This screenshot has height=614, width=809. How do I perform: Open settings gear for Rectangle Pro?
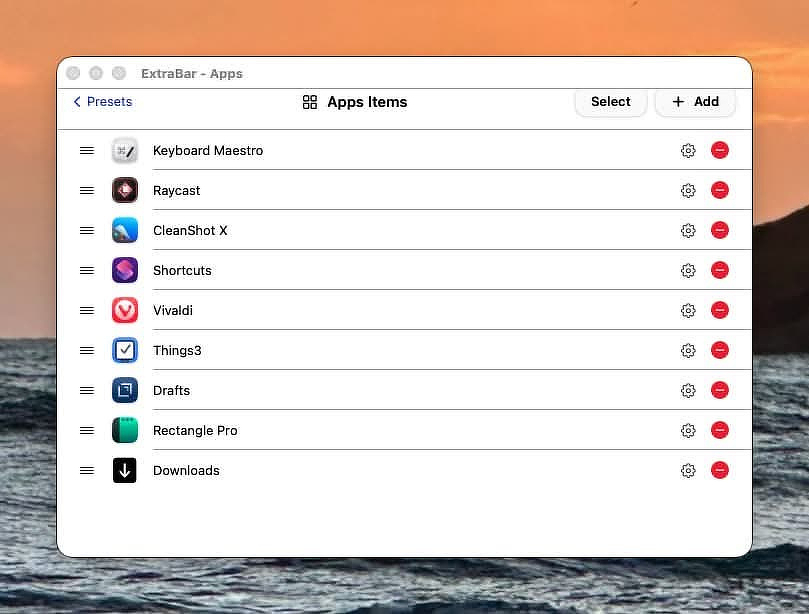pyautogui.click(x=688, y=431)
